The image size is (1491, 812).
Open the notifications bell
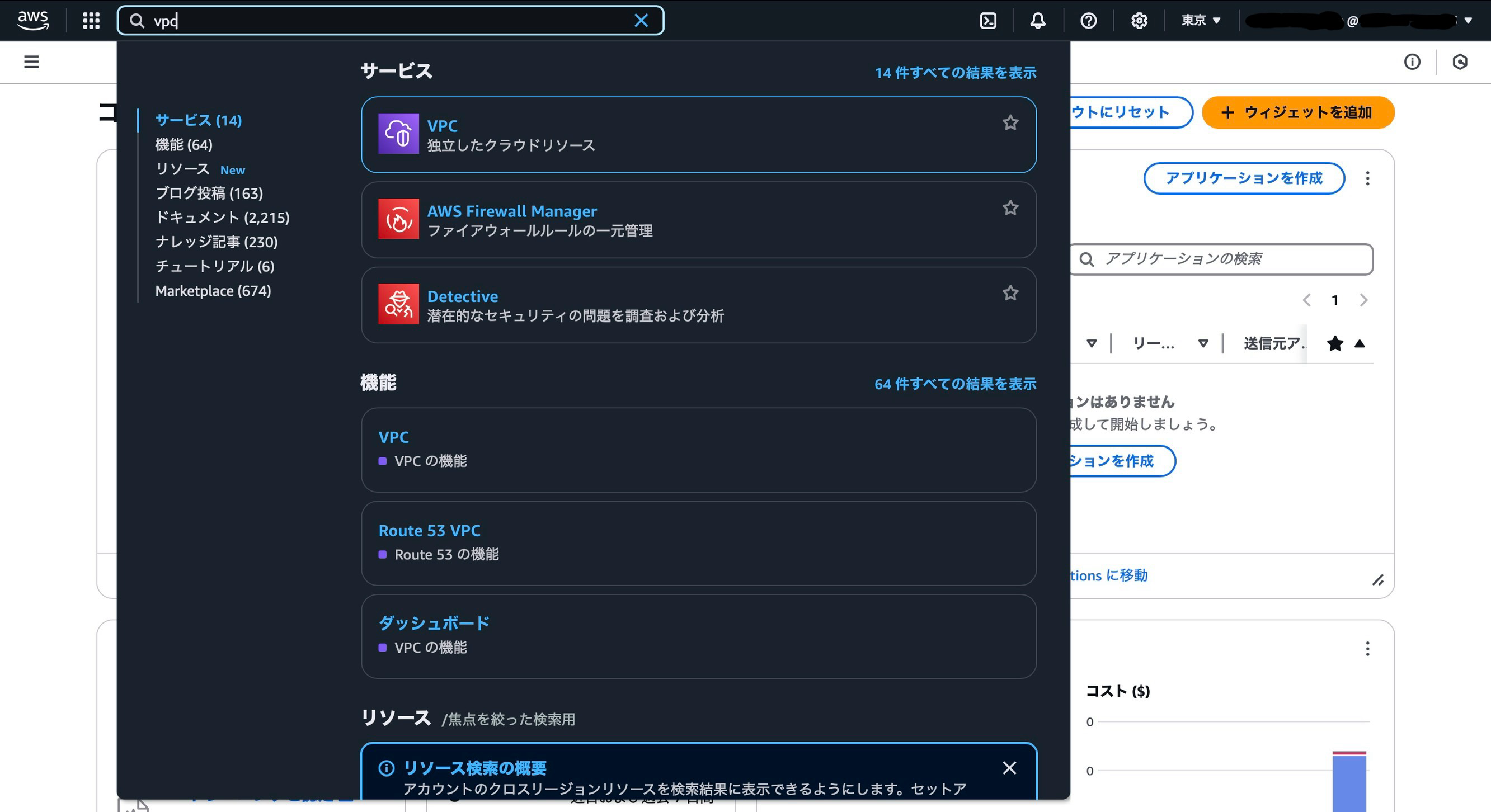[1038, 21]
